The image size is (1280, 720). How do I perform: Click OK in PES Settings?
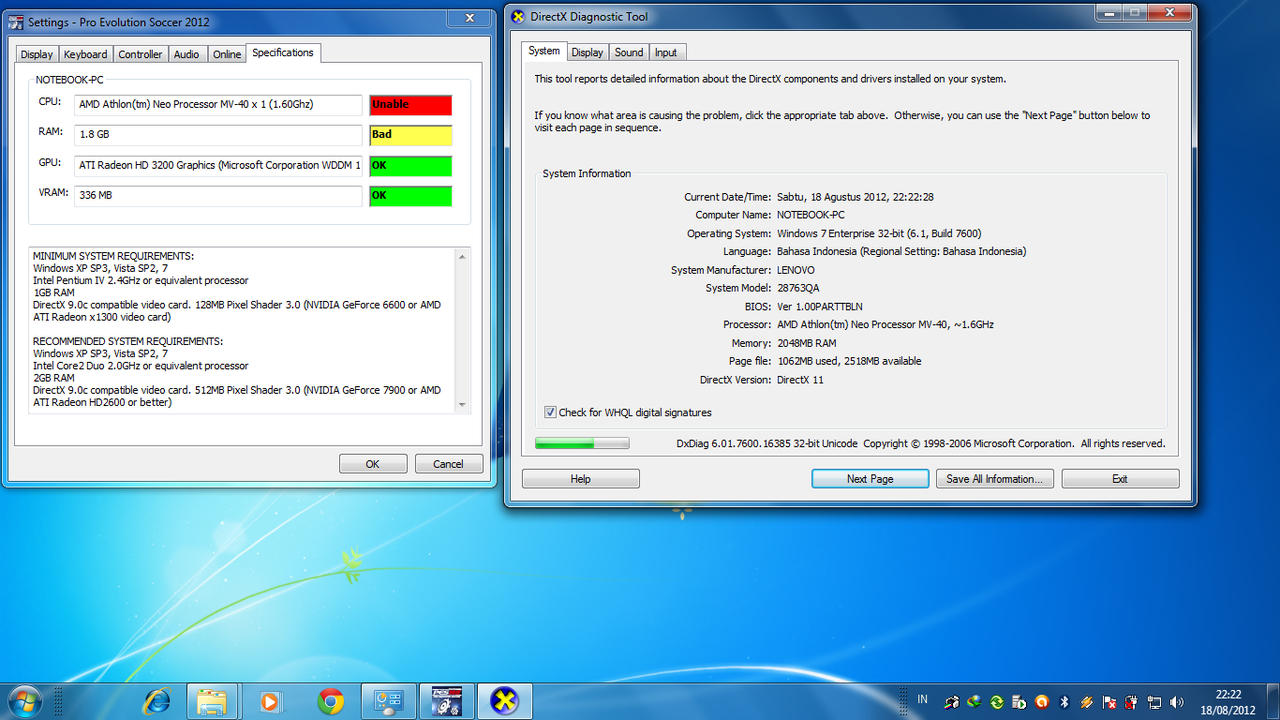373,464
